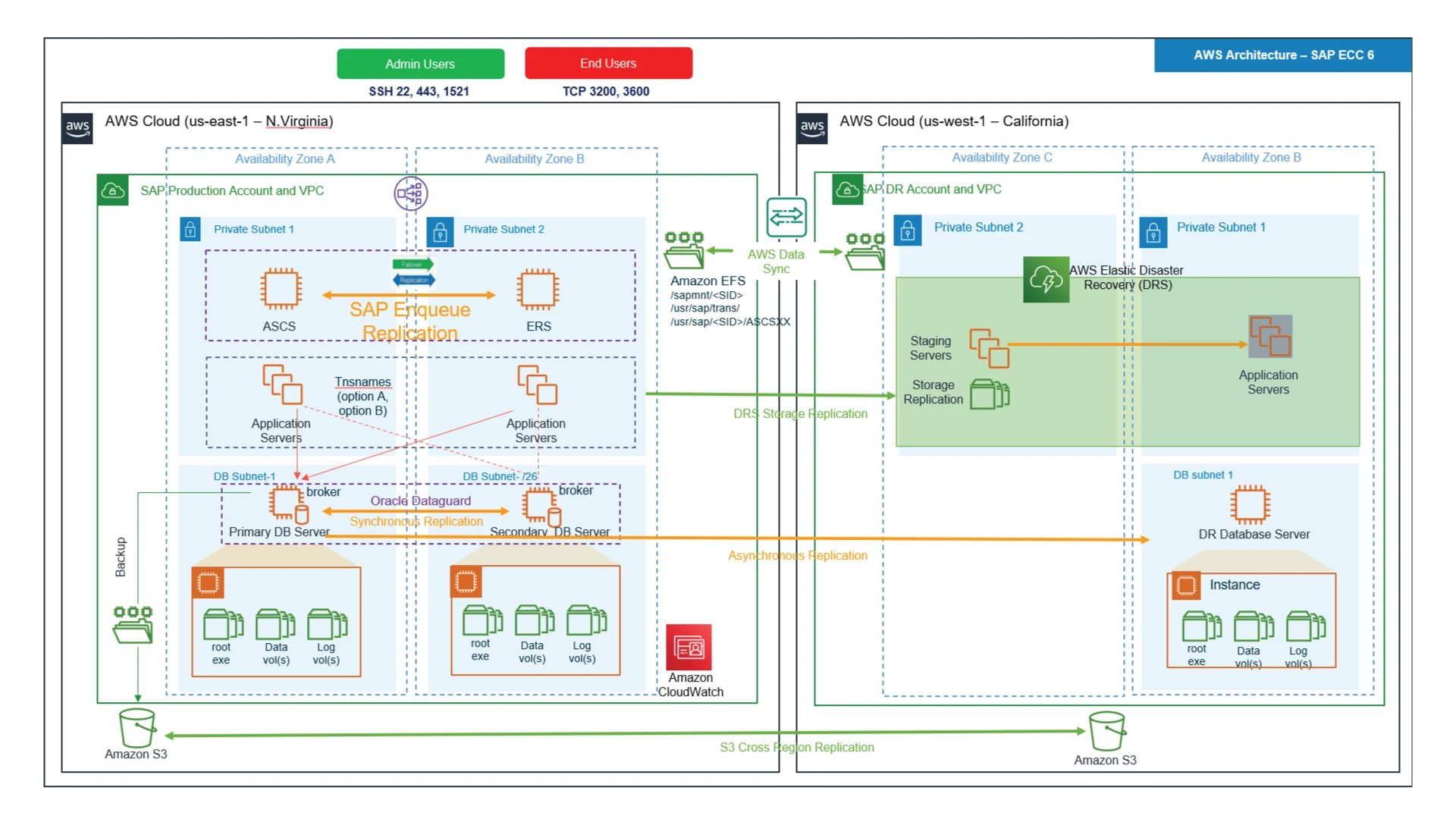Click the vertical Backup label
The height and width of the screenshot is (825, 1456).
tap(121, 557)
